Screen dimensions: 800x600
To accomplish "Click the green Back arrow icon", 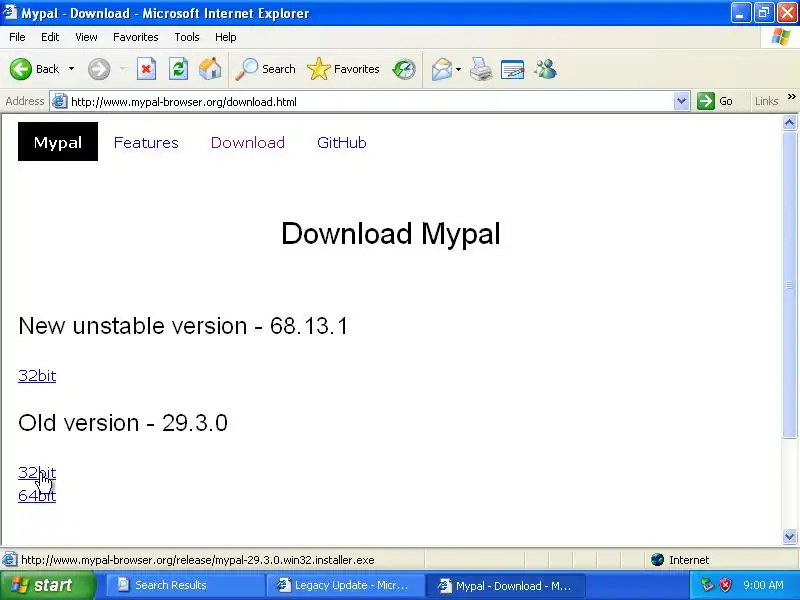I will [21, 69].
